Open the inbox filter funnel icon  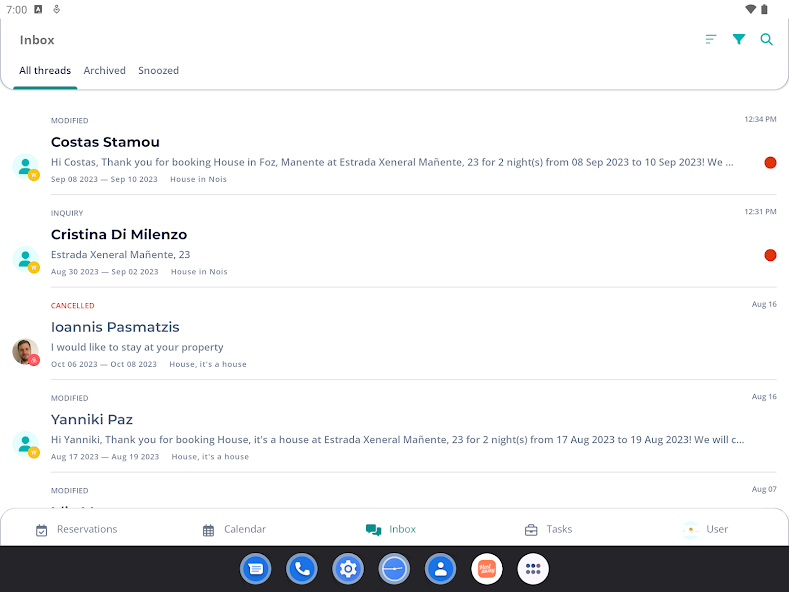click(739, 39)
